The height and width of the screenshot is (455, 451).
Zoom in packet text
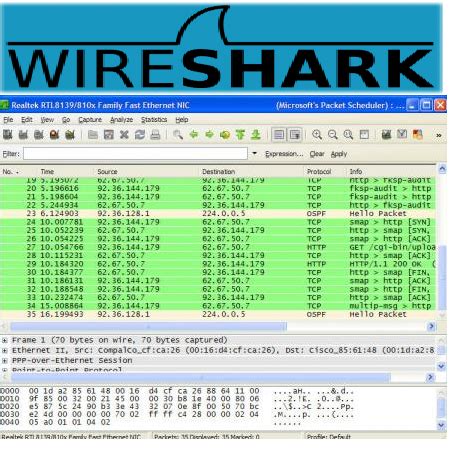tap(317, 135)
